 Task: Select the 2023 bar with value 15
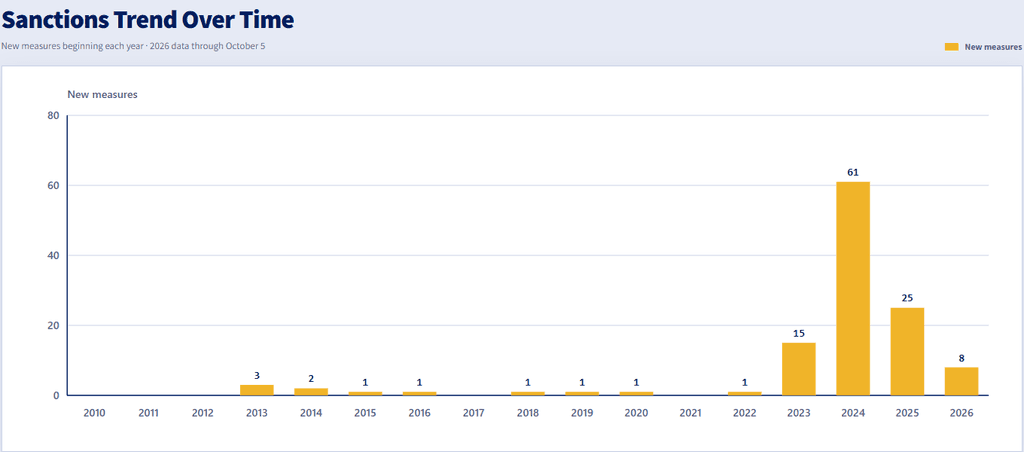pos(799,369)
